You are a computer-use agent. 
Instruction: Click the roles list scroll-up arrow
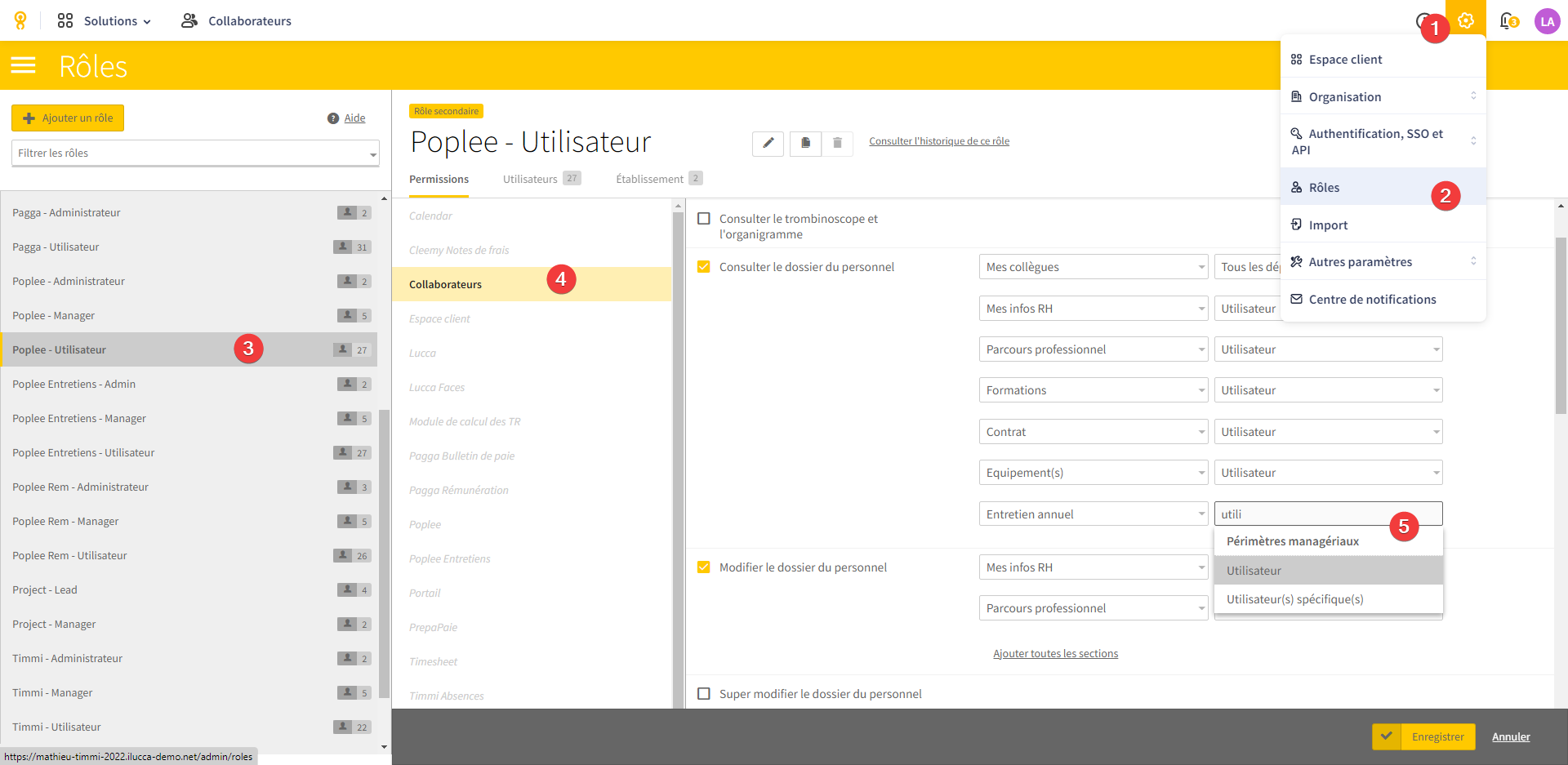click(x=384, y=198)
